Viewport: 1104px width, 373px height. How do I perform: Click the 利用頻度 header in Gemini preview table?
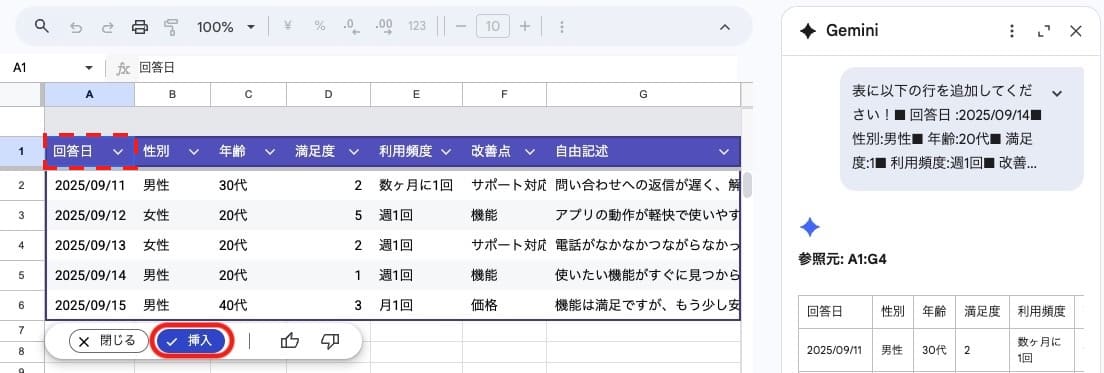coord(1041,311)
